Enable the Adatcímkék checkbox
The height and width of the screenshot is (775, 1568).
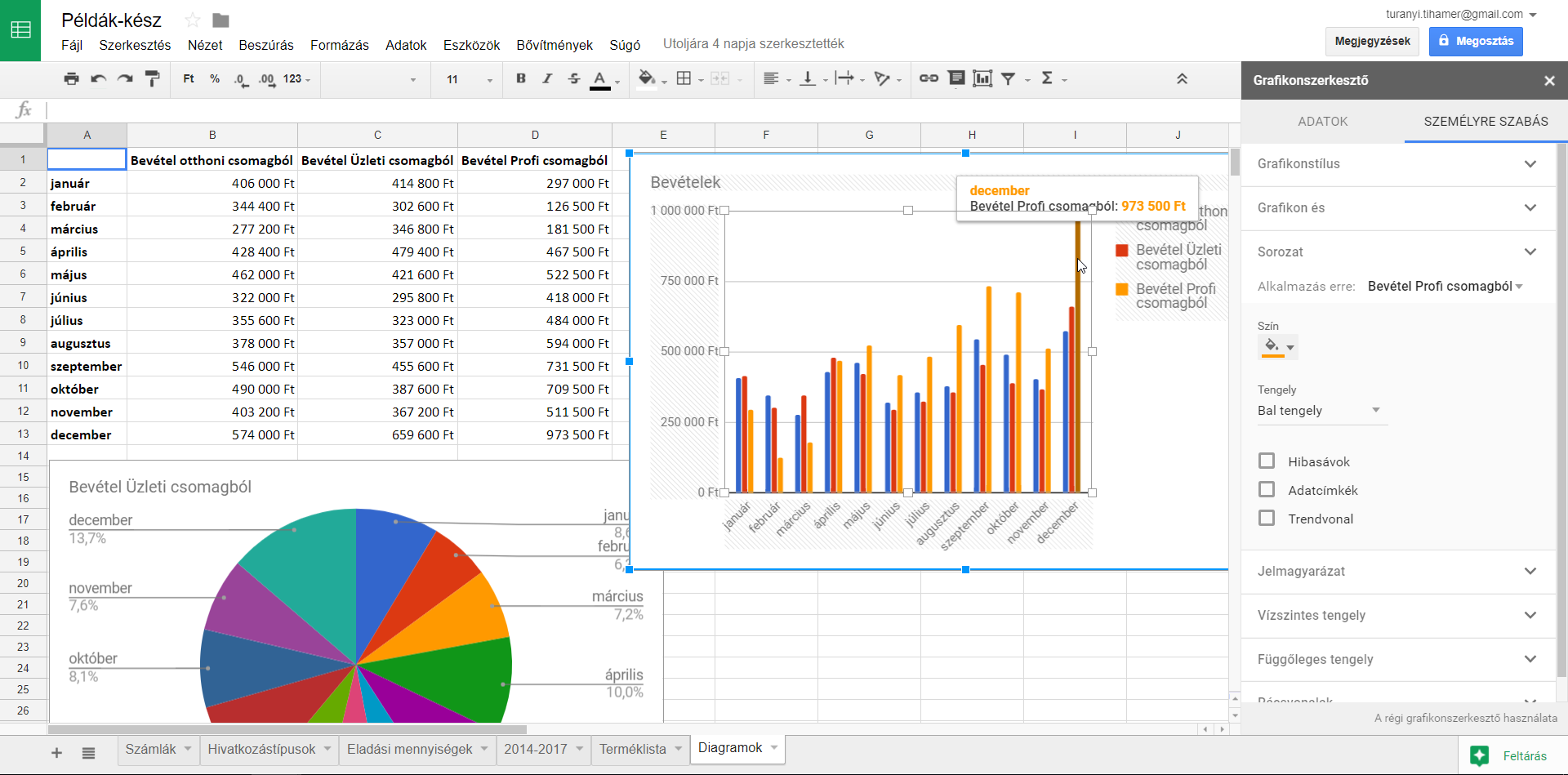pos(1267,490)
